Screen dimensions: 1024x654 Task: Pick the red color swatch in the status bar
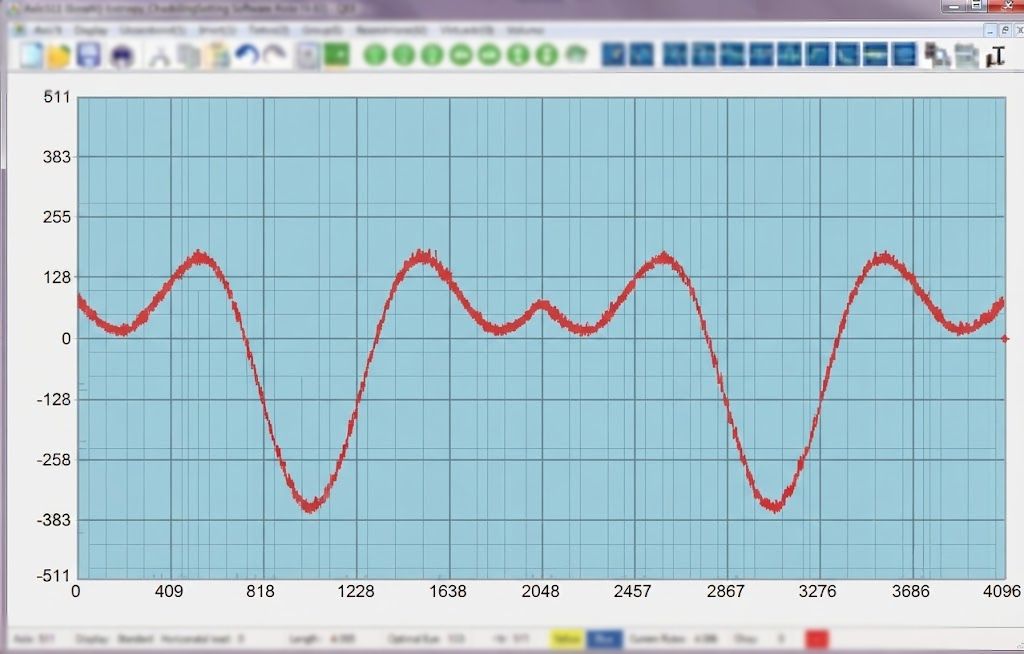(x=817, y=638)
